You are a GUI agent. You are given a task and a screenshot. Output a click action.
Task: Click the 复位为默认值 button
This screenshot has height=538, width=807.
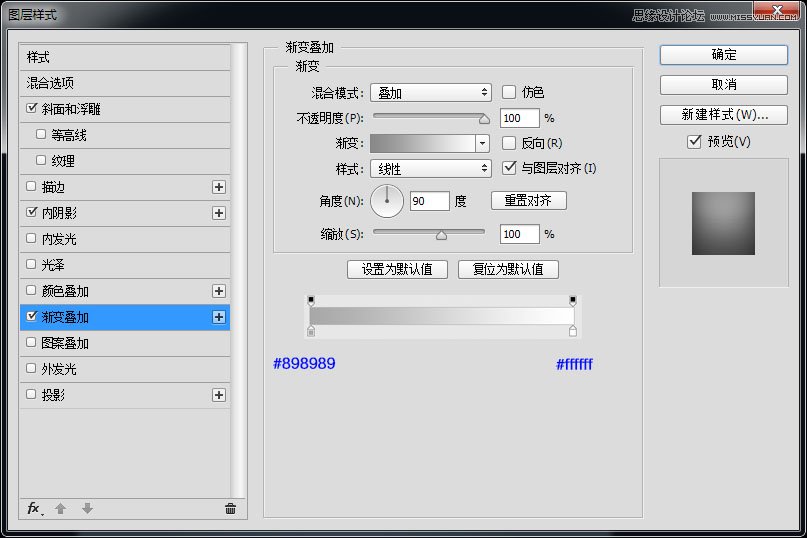pos(508,269)
